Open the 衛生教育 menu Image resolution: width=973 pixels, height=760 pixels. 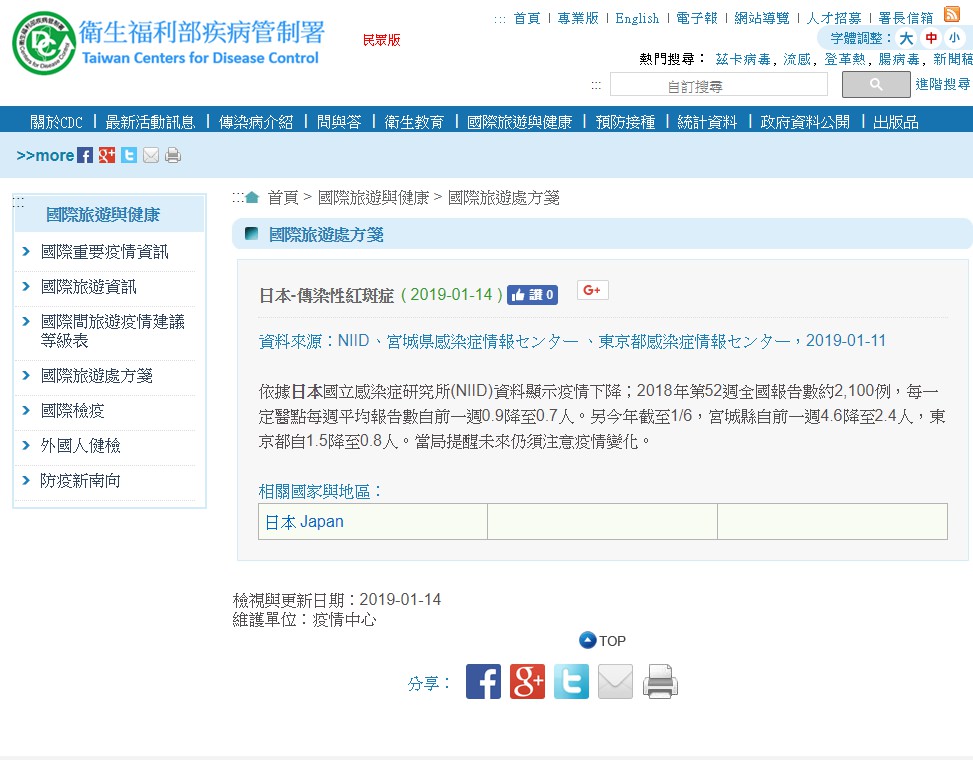(x=414, y=122)
